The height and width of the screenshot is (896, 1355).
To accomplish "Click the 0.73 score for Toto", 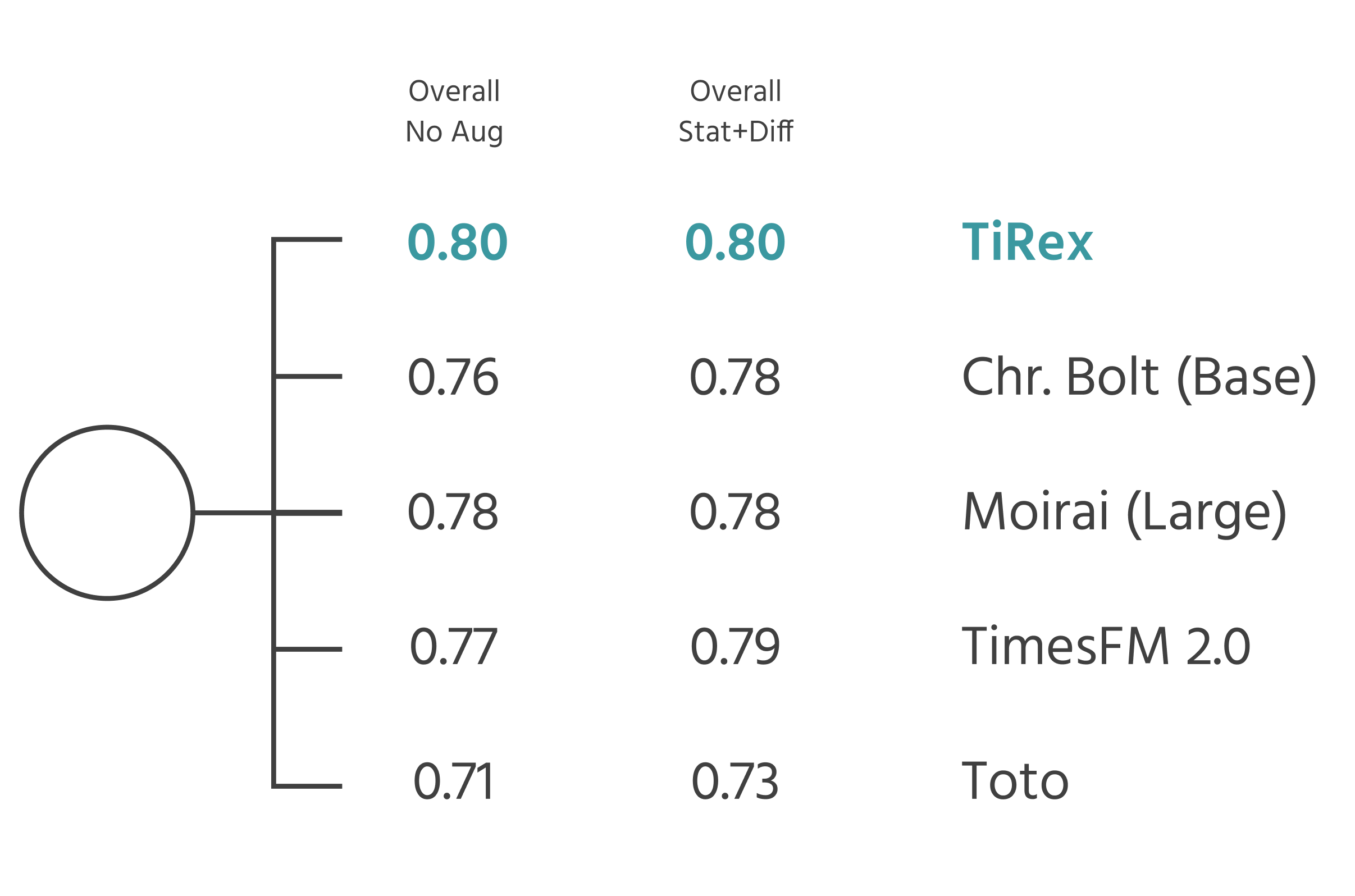I will coord(735,781).
